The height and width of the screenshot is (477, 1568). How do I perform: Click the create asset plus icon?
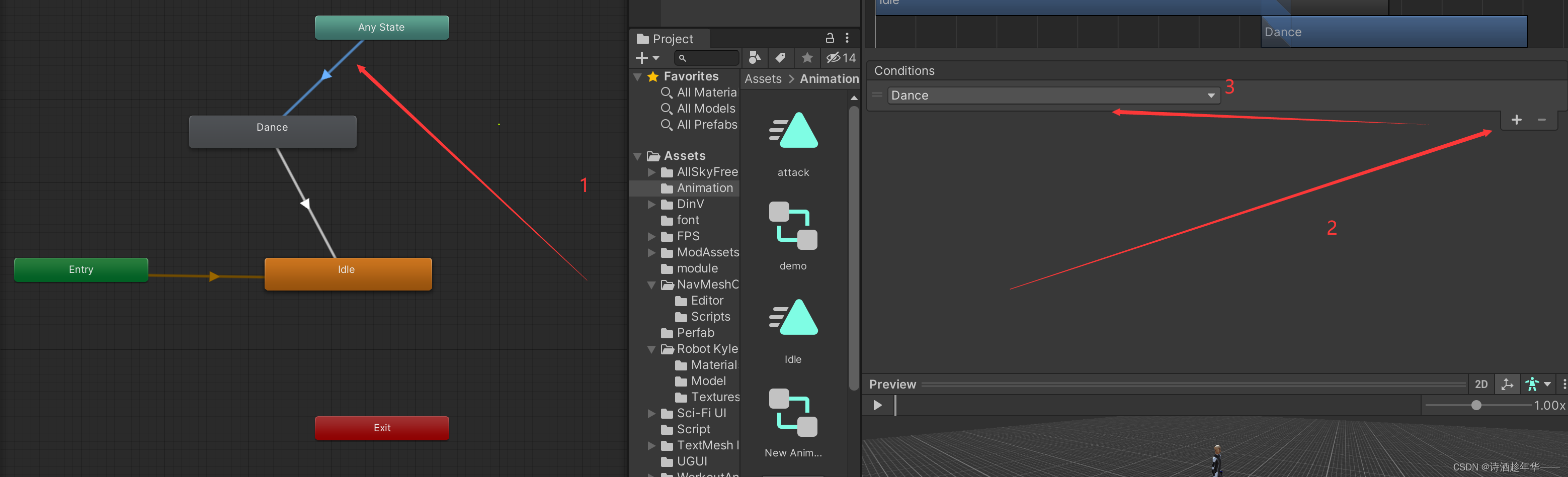[x=640, y=58]
